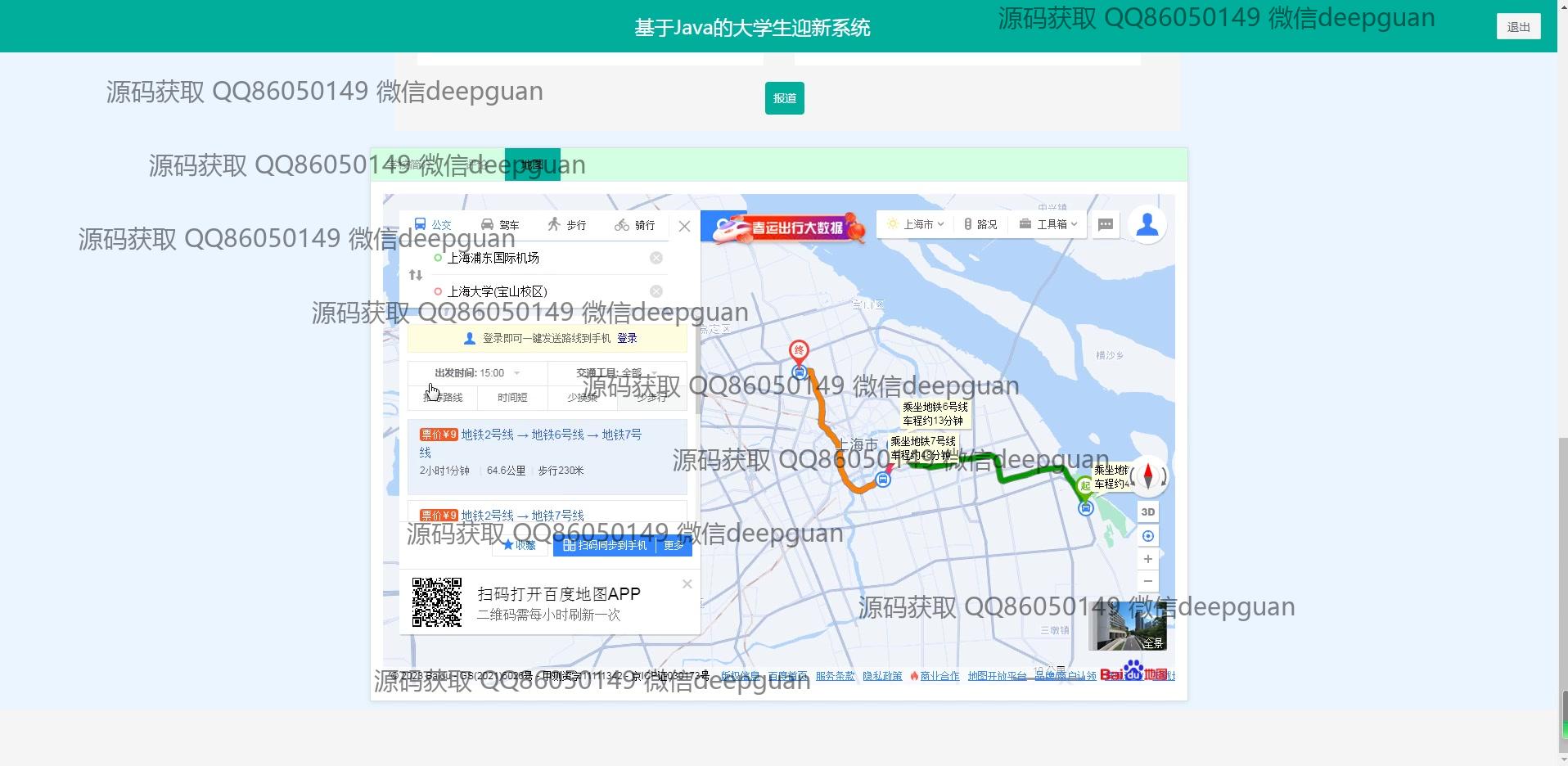Choose the 推荐路线 sorting option

(x=443, y=398)
